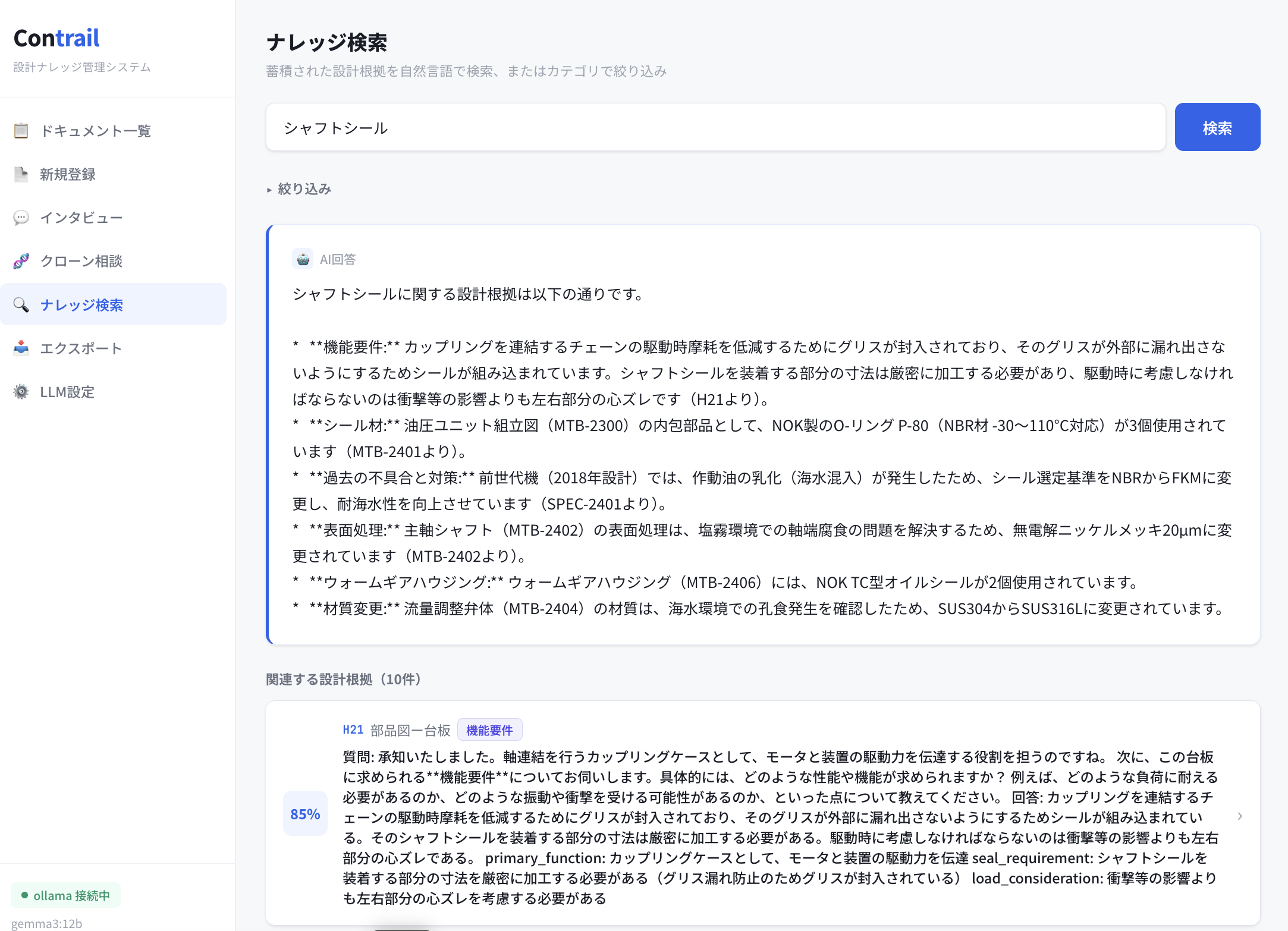Click the inbox tray icon for エクスポート

(21, 348)
